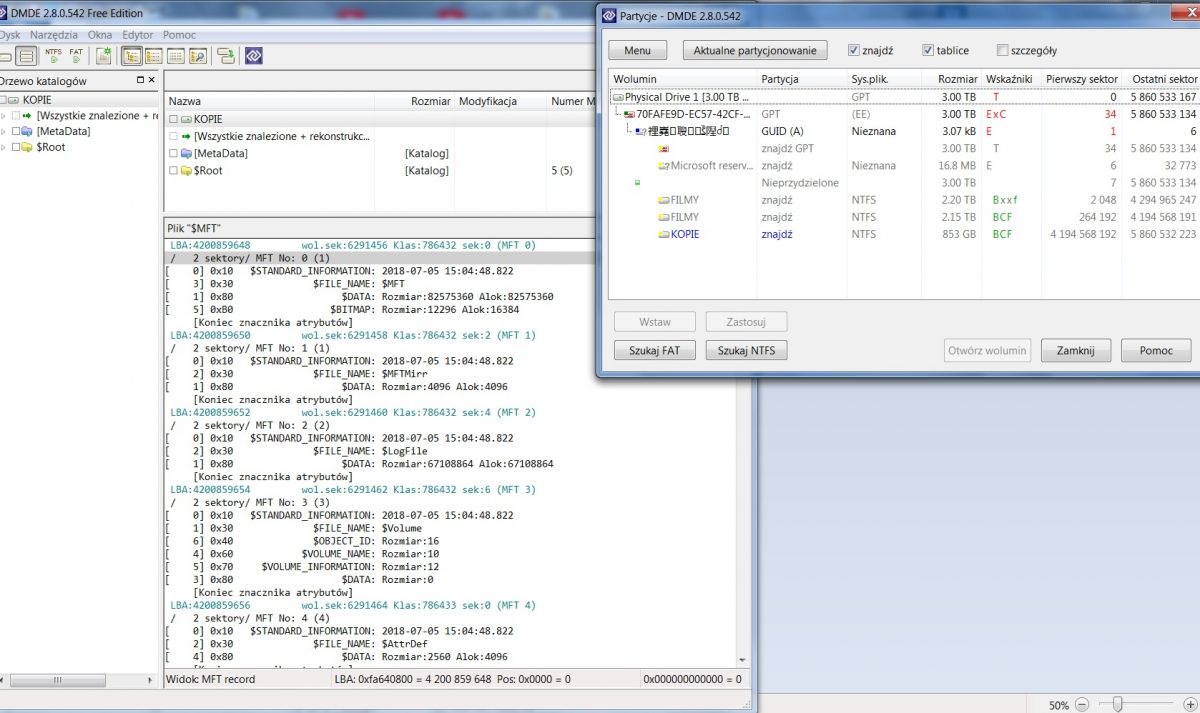Float the Drzewo katalogów panel
The image size is (1200, 713).
(140, 80)
